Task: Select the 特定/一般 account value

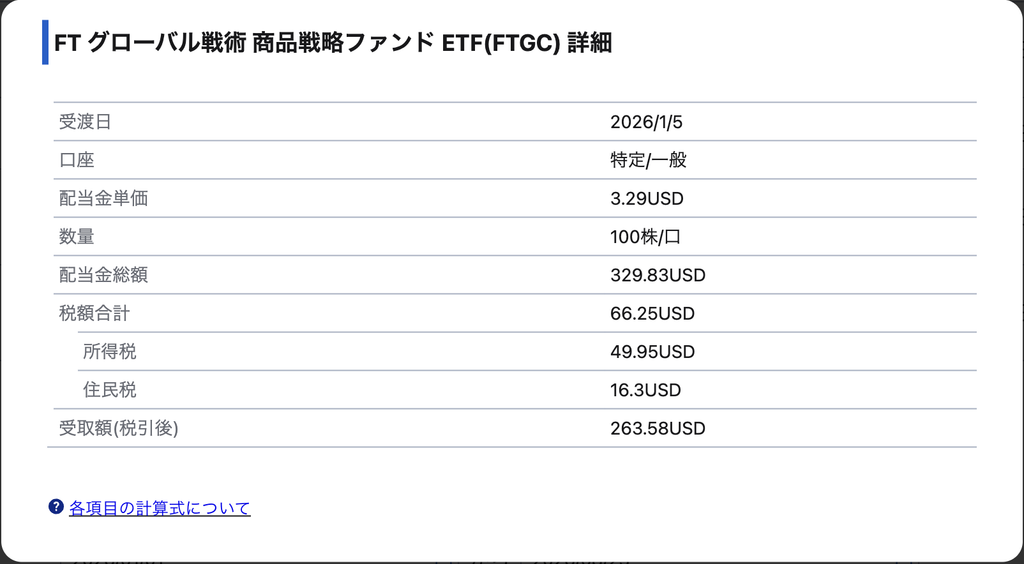Action: coord(648,160)
